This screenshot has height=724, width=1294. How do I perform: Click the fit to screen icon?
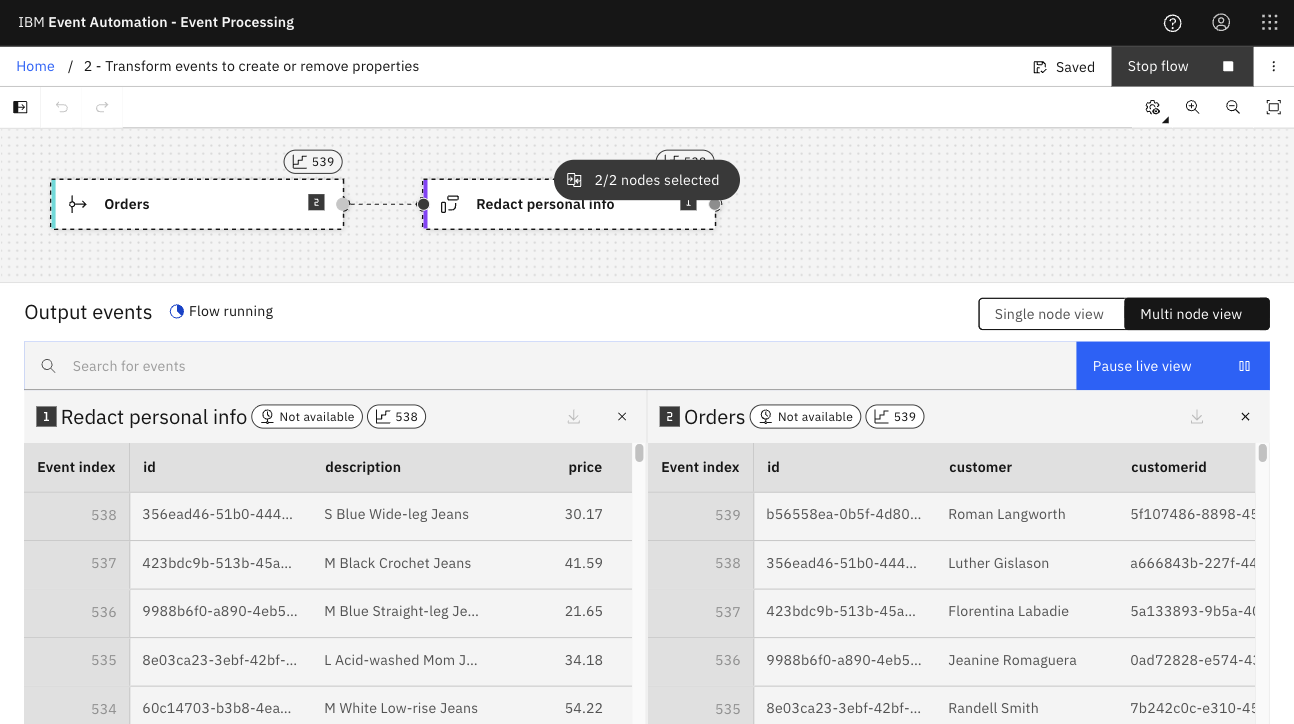point(1273,107)
